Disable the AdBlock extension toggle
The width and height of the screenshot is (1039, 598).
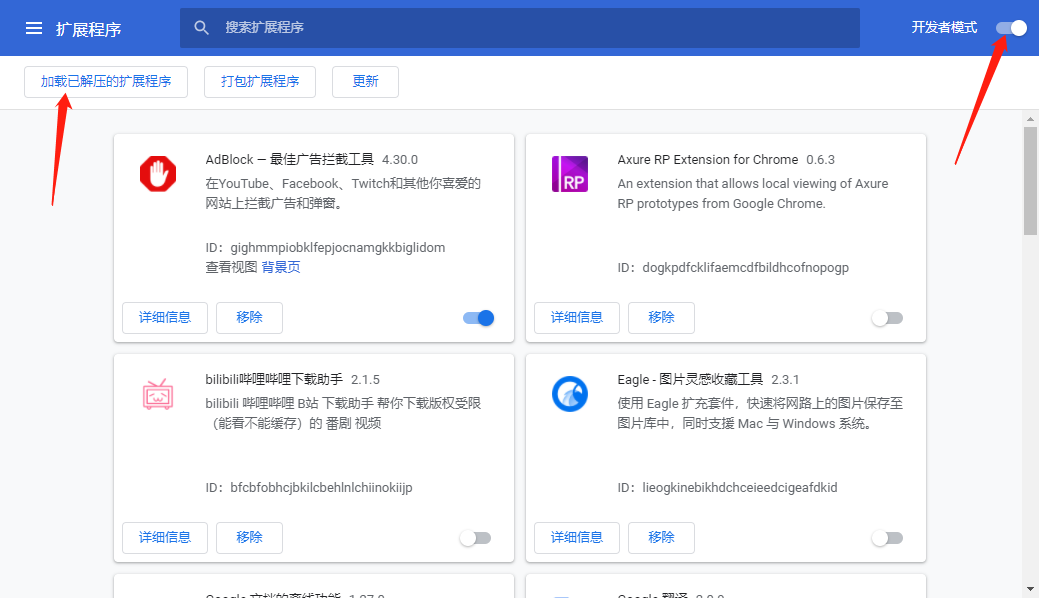click(x=478, y=318)
